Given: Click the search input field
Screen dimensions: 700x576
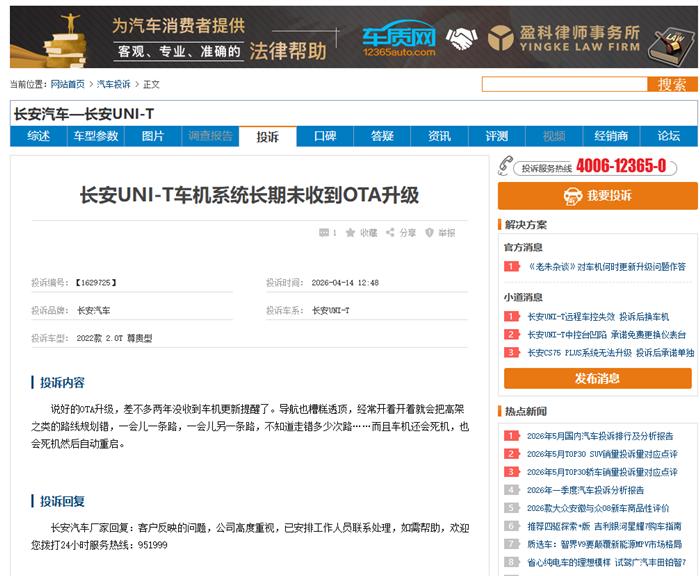Looking at the screenshot, I should [565, 84].
